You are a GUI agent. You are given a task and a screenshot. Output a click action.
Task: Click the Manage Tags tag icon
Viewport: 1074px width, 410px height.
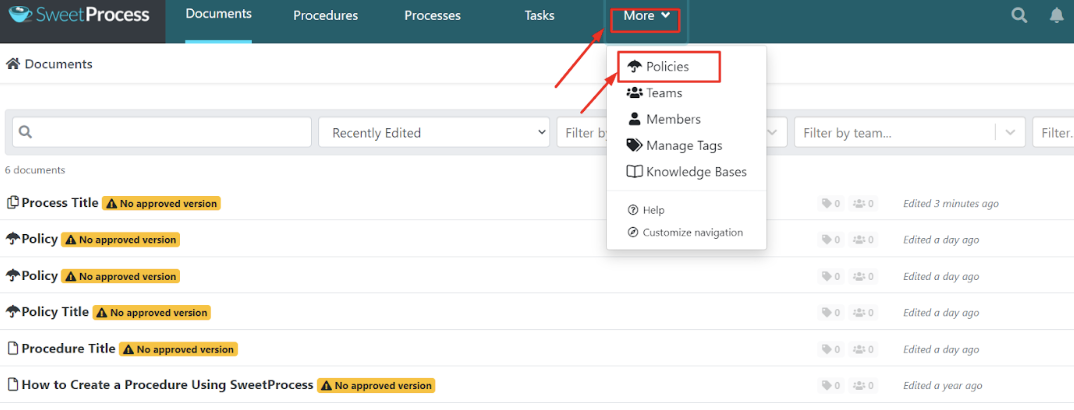(634, 146)
